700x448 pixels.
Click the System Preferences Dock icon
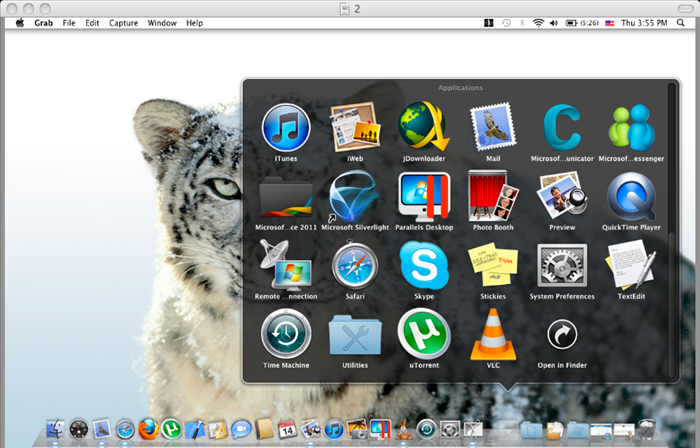click(x=450, y=430)
